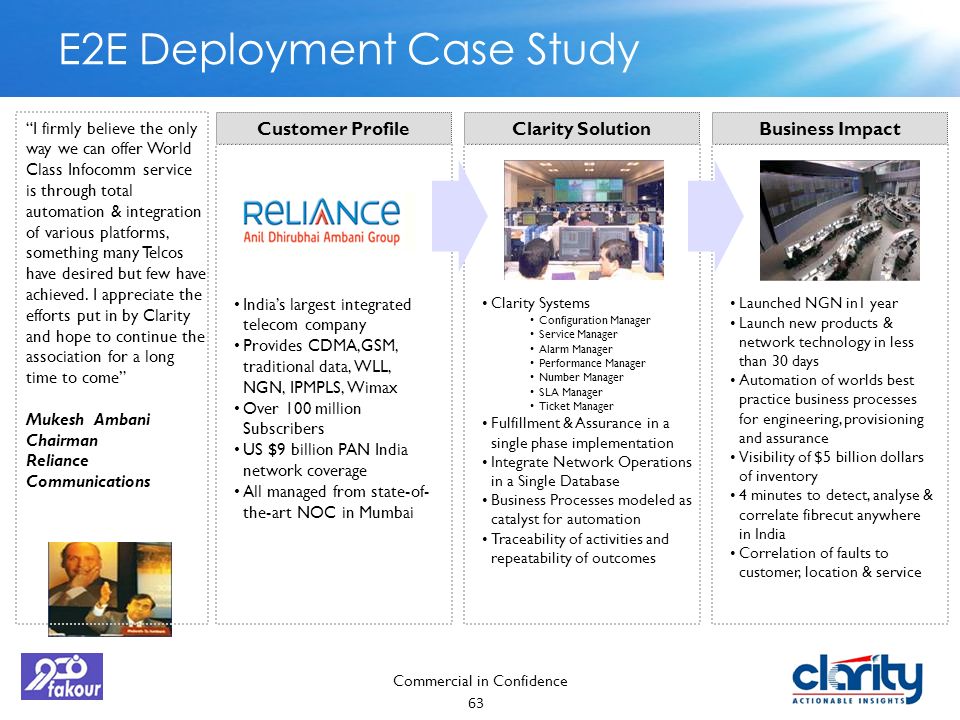960x720 pixels.
Task: Click the Performance Manager sub-bullet
Action: tap(588, 363)
